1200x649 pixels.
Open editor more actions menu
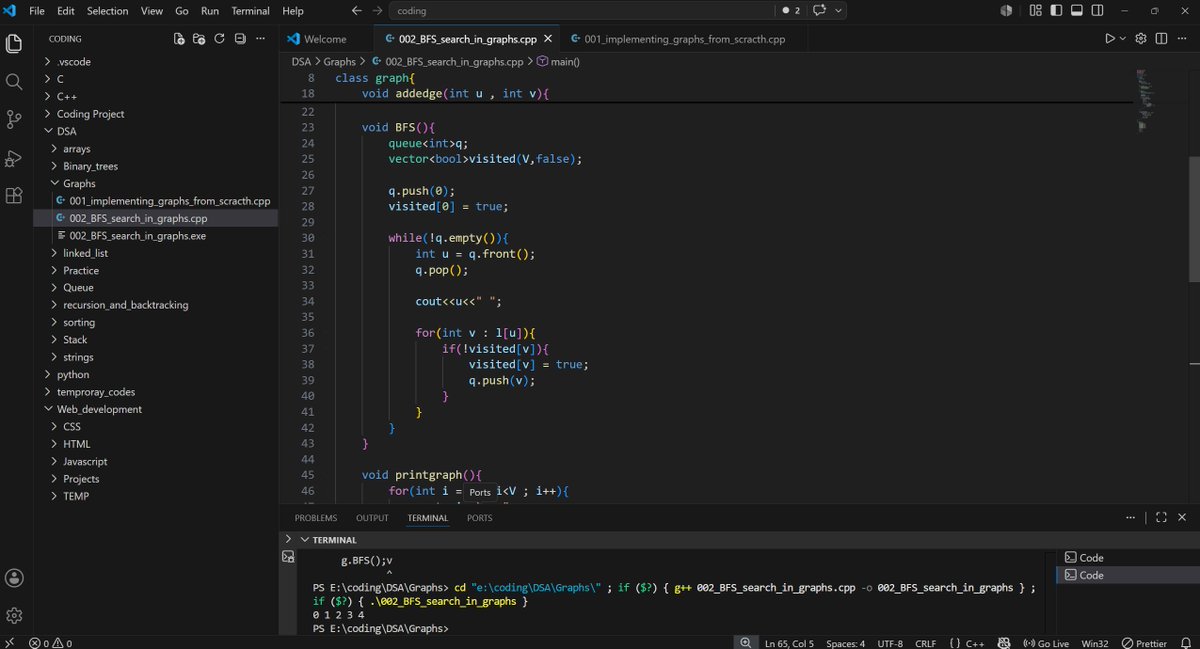(x=1183, y=39)
